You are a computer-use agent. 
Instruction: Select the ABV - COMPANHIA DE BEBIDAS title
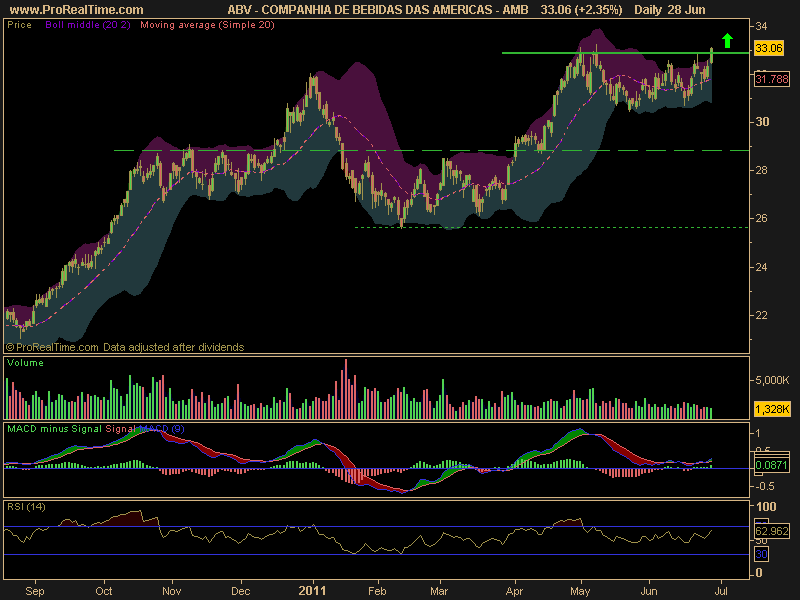click(x=378, y=10)
